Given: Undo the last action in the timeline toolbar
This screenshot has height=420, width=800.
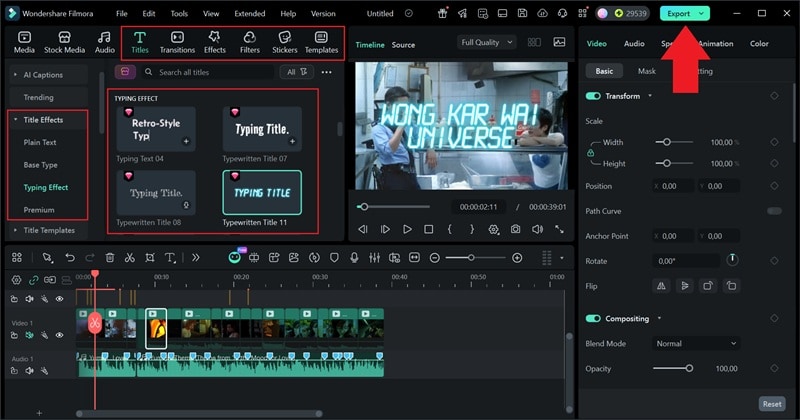Looking at the screenshot, I should [70, 258].
